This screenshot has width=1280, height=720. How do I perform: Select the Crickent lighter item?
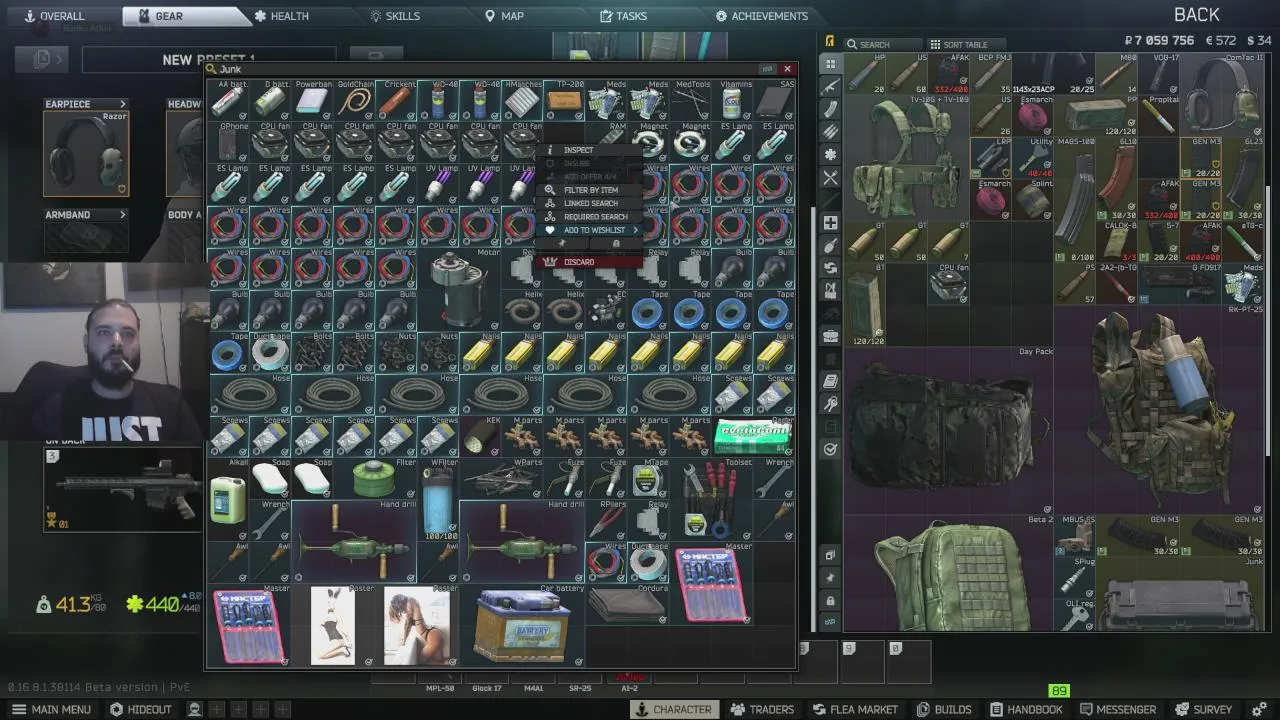(396, 100)
